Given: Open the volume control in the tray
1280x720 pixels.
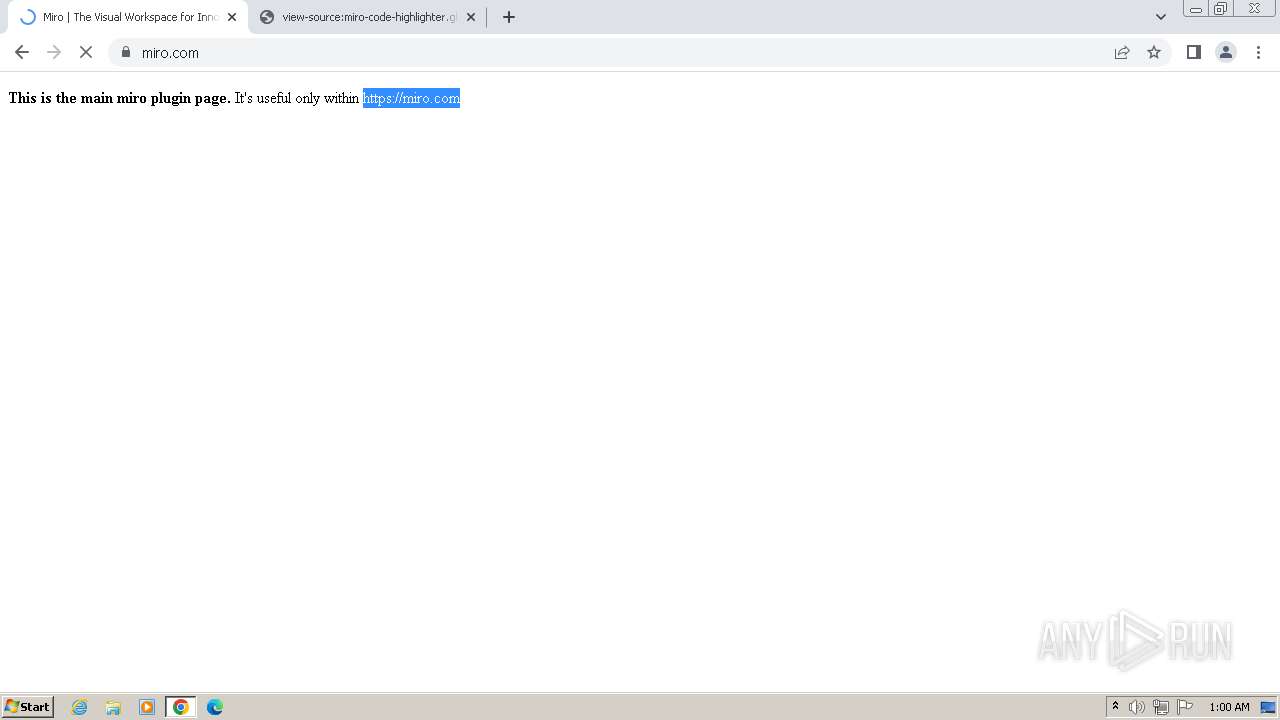Looking at the screenshot, I should click(1137, 707).
